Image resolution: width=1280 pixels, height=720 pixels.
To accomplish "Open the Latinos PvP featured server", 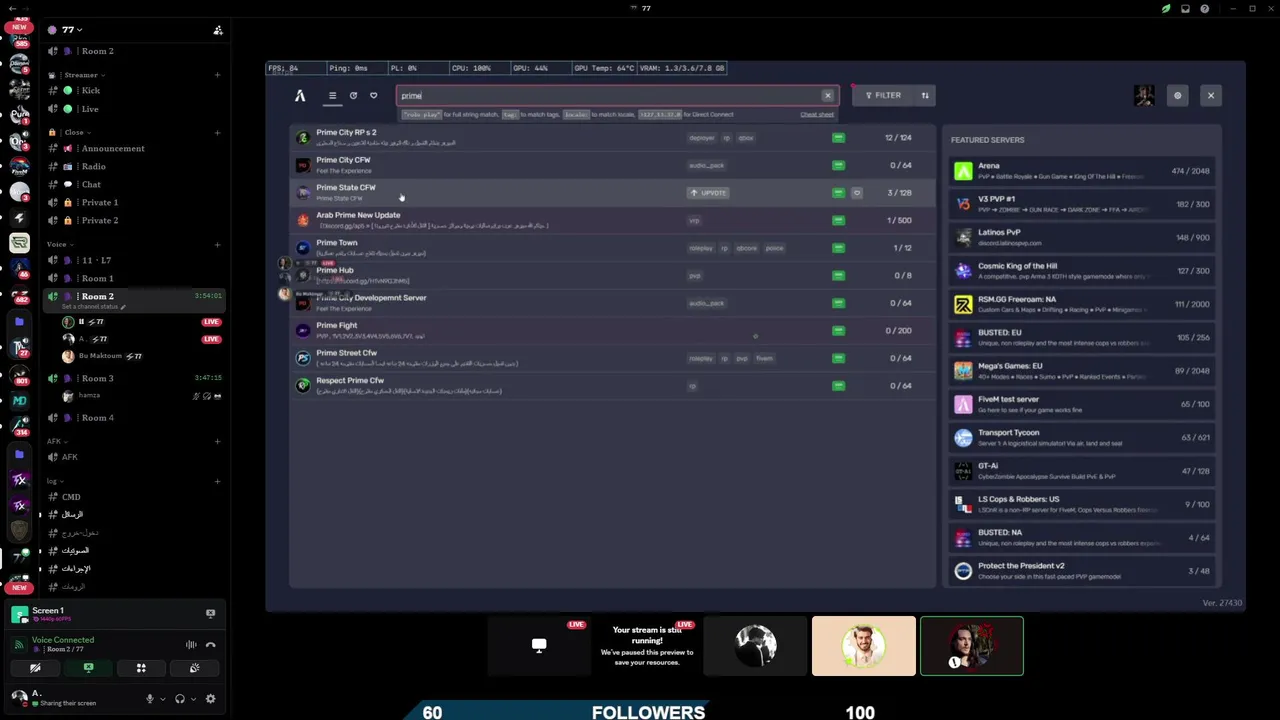I will tap(1081, 237).
